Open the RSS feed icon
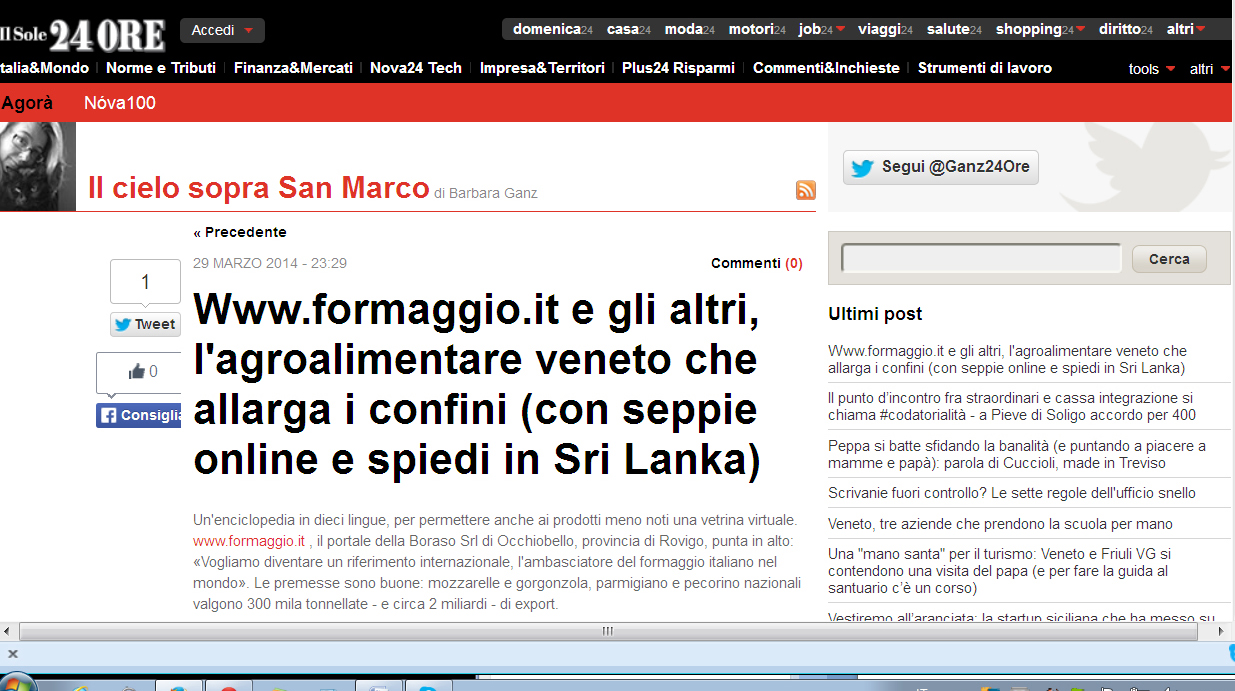The width and height of the screenshot is (1235, 691). pos(806,190)
